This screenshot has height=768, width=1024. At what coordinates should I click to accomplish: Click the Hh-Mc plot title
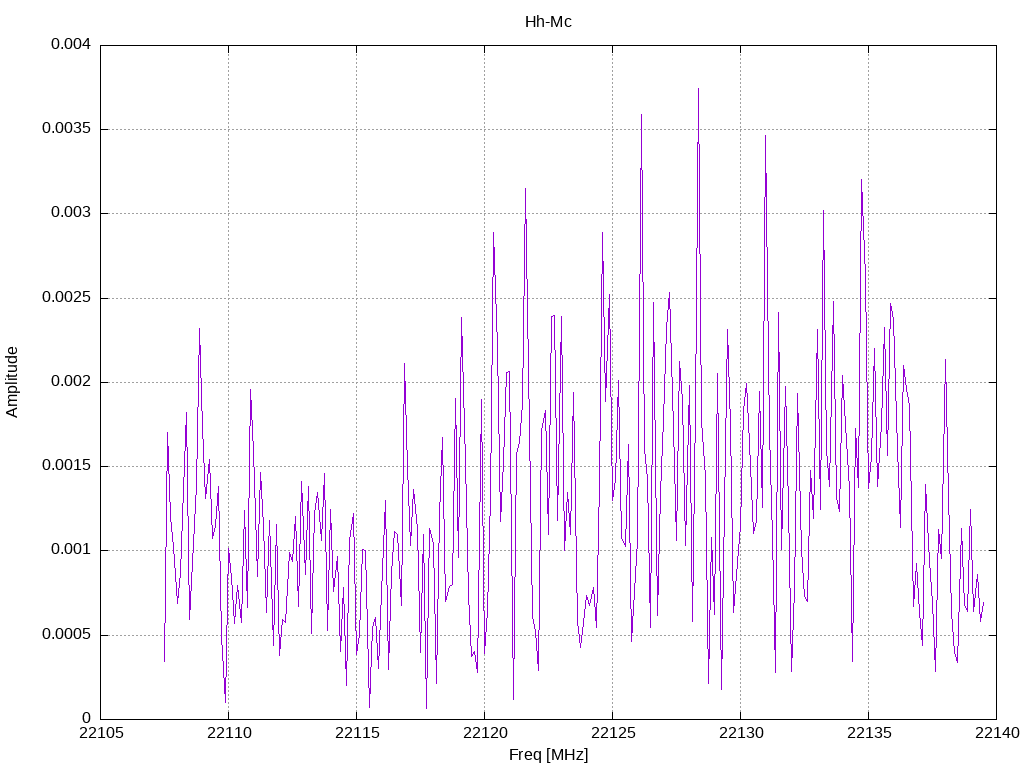(x=548, y=22)
